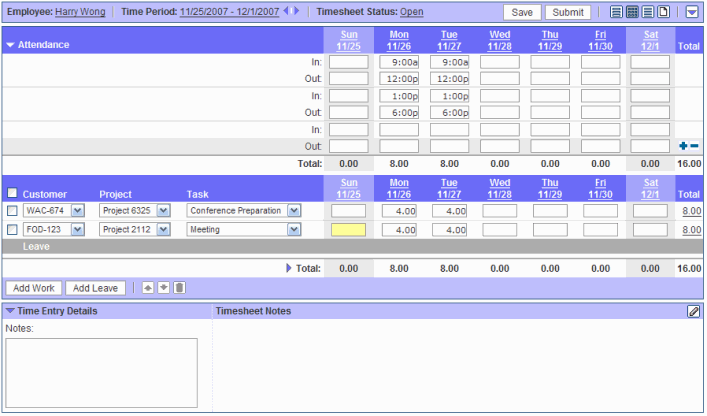Tick the checkbox for WAC-674 row
Viewport: 707px width, 416px height.
click(x=12, y=211)
